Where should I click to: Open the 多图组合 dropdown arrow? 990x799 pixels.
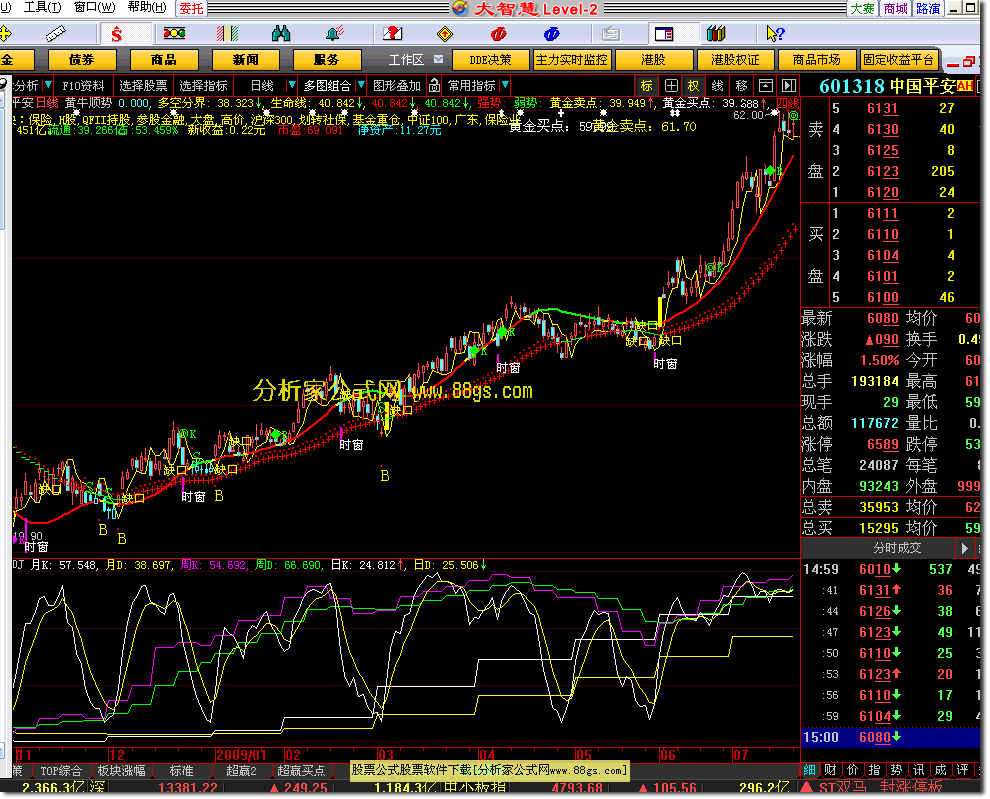click(361, 85)
